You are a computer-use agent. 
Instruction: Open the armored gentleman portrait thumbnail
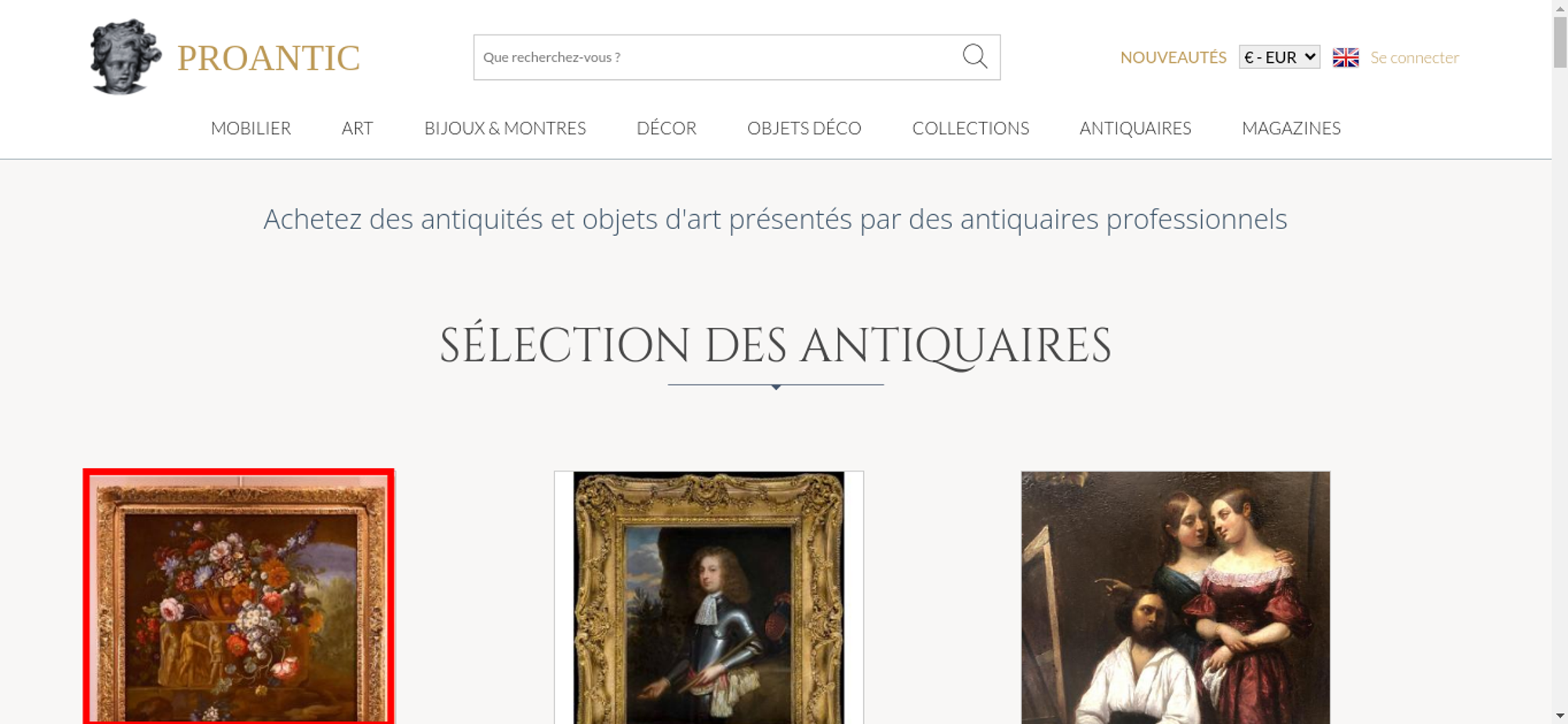709,597
